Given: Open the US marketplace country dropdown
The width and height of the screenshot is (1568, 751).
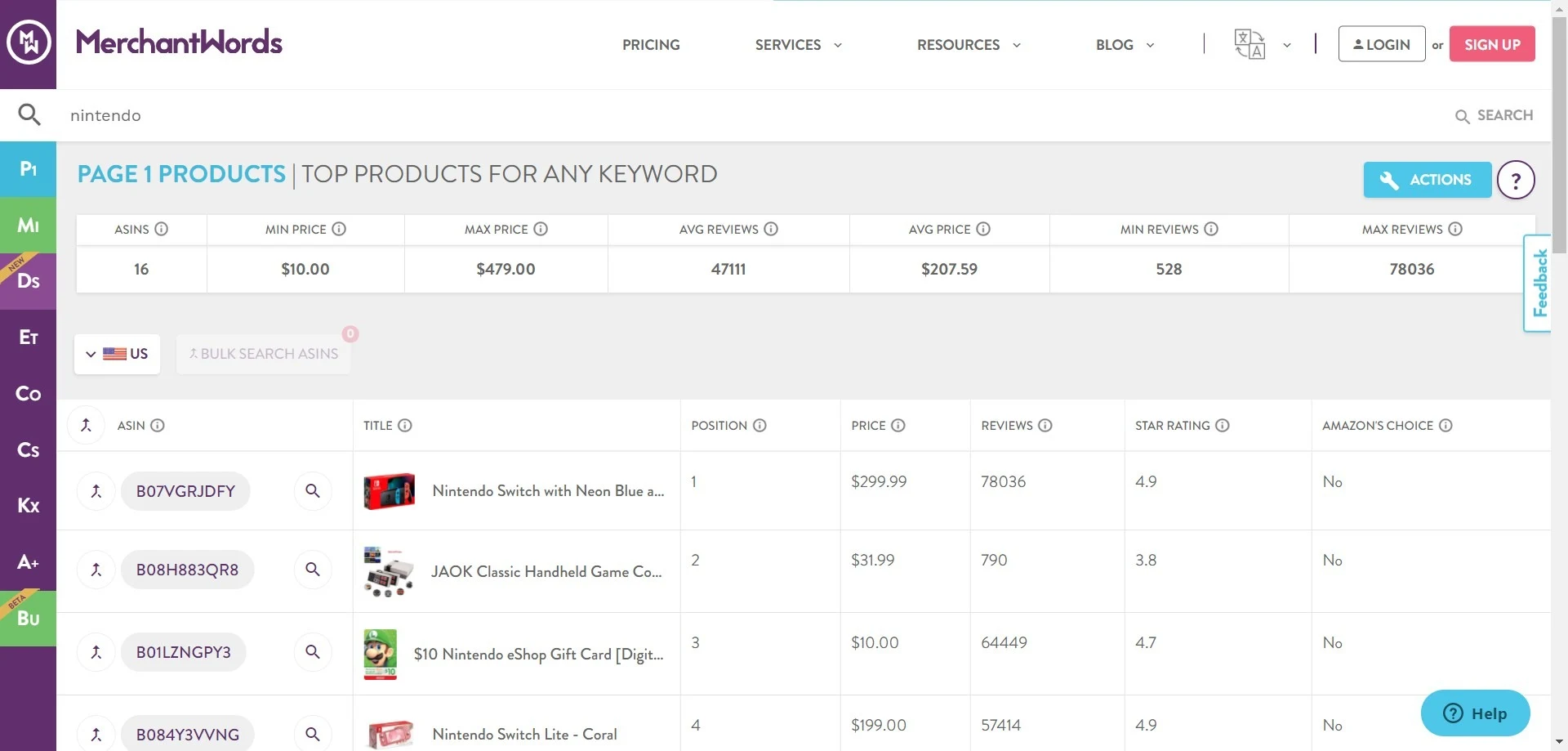Looking at the screenshot, I should pos(117,354).
